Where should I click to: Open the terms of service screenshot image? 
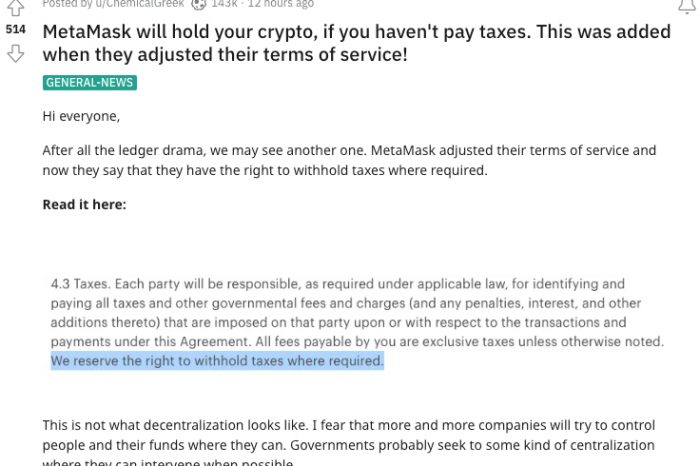coord(357,322)
